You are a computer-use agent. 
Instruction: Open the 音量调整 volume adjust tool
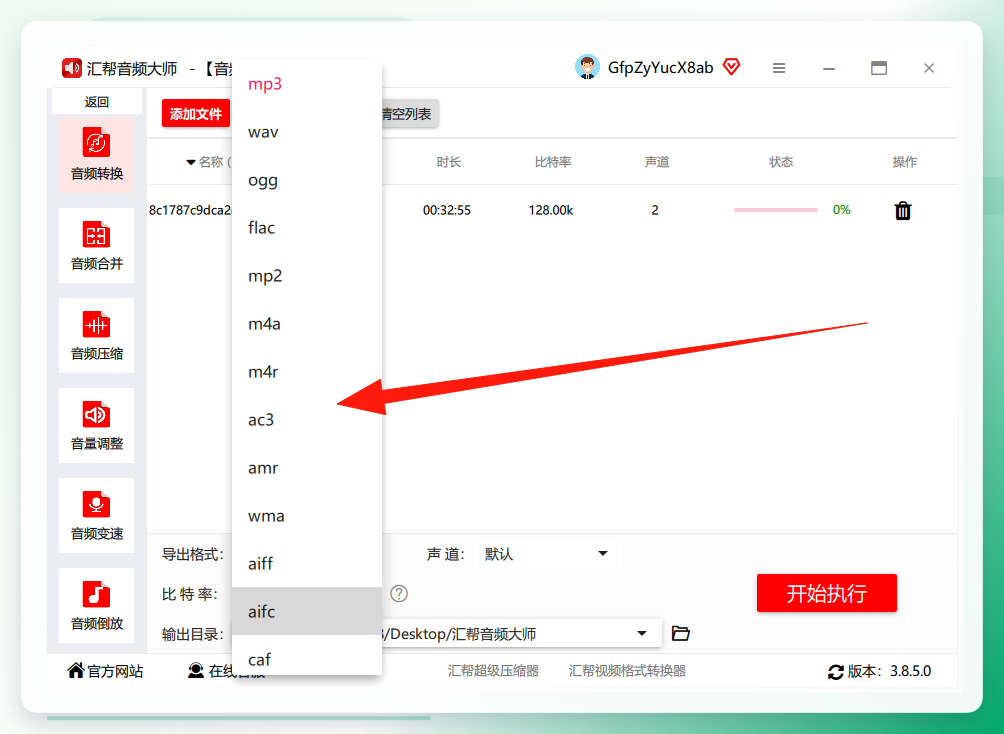click(x=96, y=425)
